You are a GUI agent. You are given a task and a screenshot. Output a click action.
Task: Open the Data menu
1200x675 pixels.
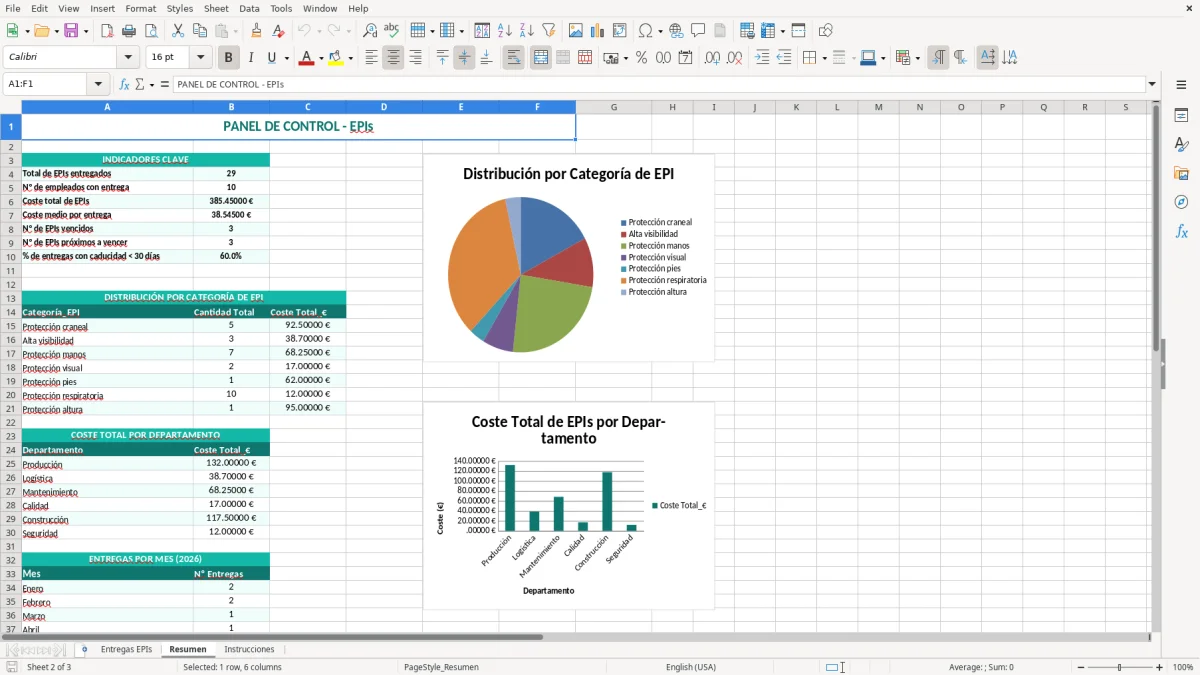tap(250, 8)
